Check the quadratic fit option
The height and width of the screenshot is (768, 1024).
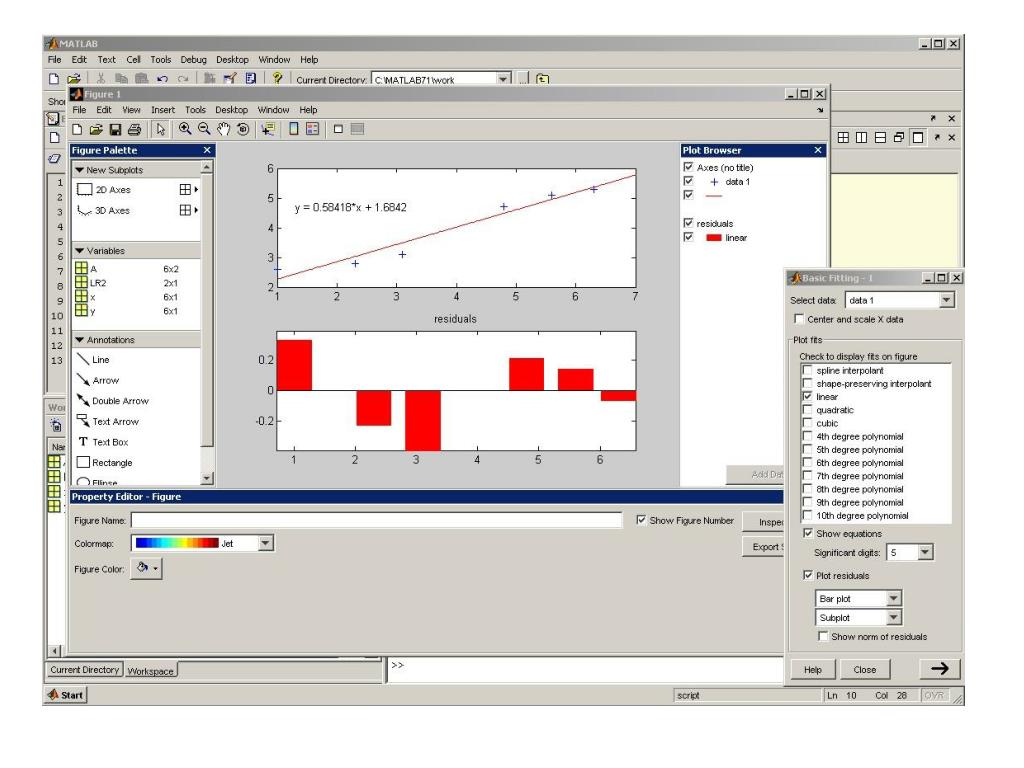tap(808, 409)
